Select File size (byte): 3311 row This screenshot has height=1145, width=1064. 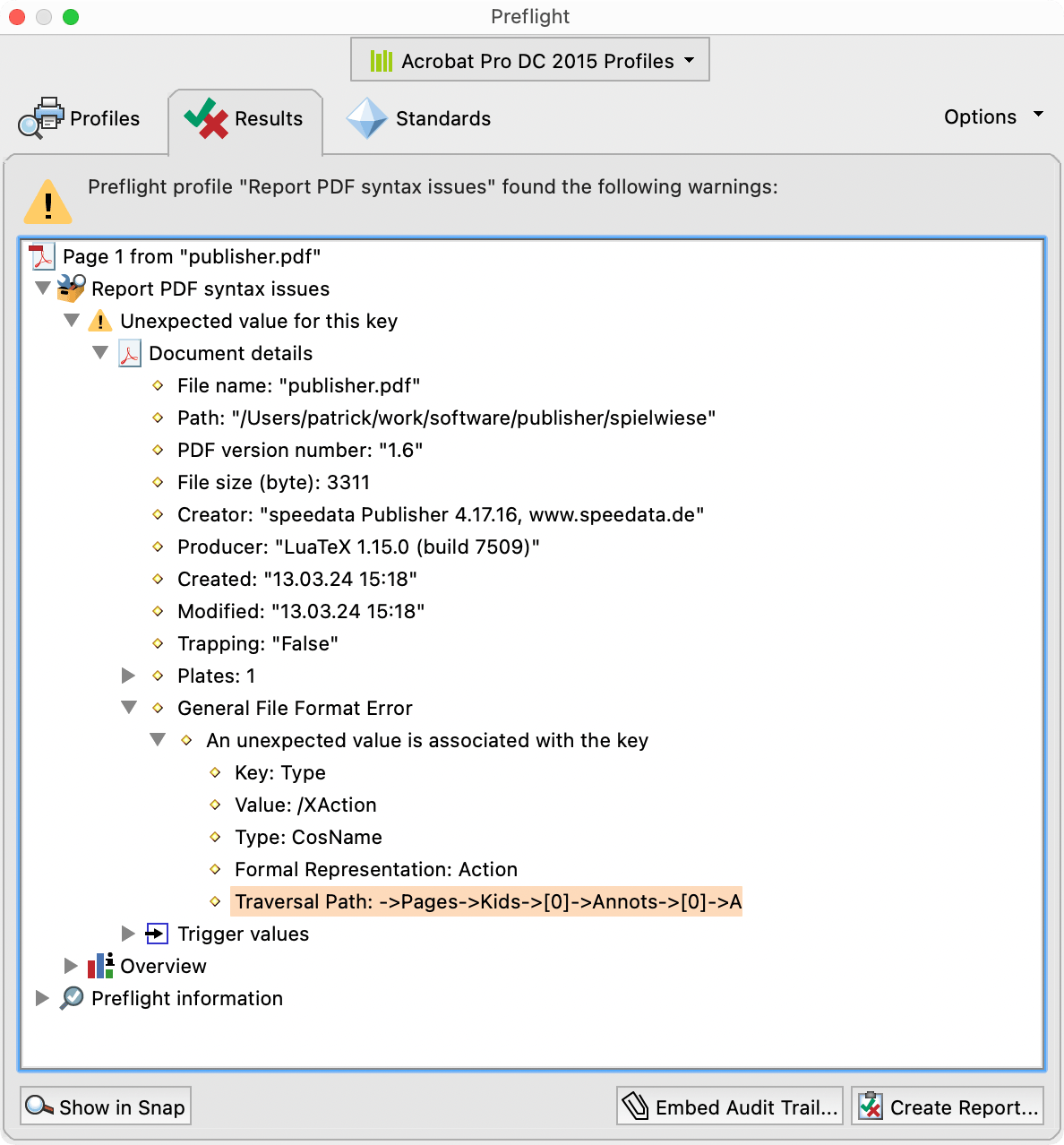pyautogui.click(x=273, y=482)
